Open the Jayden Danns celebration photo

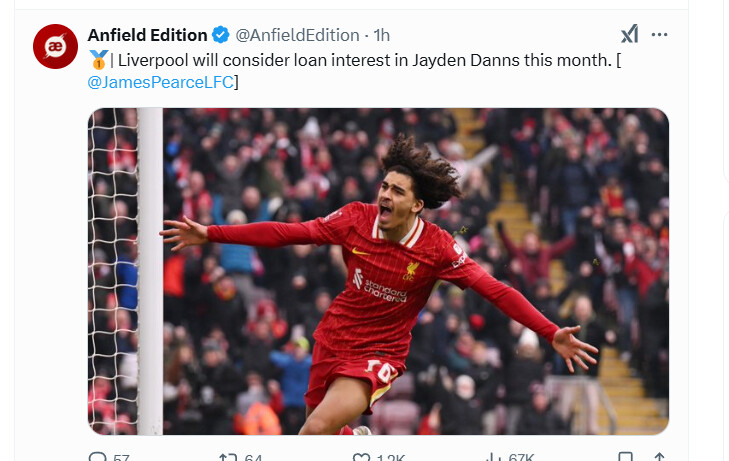pos(378,271)
